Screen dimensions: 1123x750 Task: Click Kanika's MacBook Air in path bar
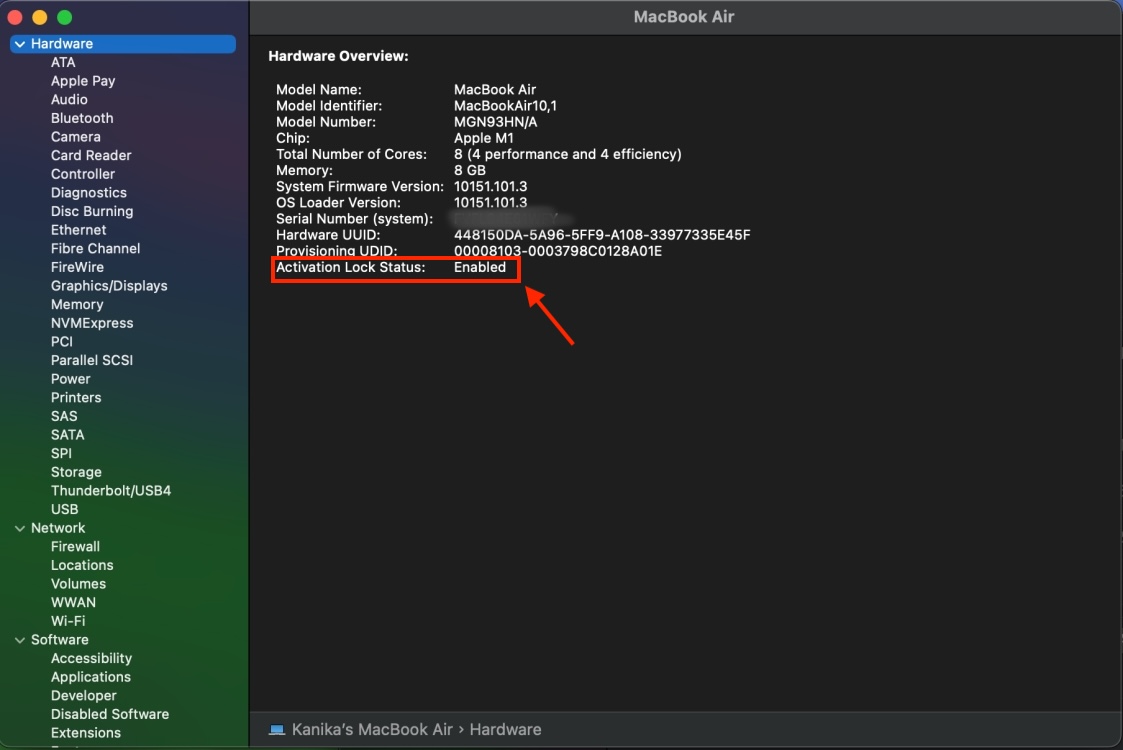pyautogui.click(x=372, y=730)
